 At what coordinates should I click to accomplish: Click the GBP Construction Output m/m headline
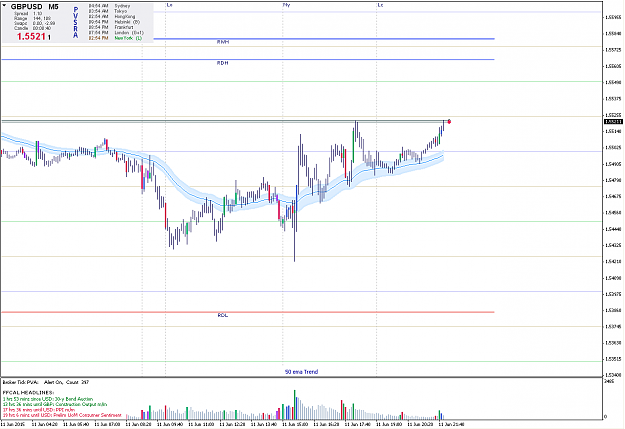55,404
